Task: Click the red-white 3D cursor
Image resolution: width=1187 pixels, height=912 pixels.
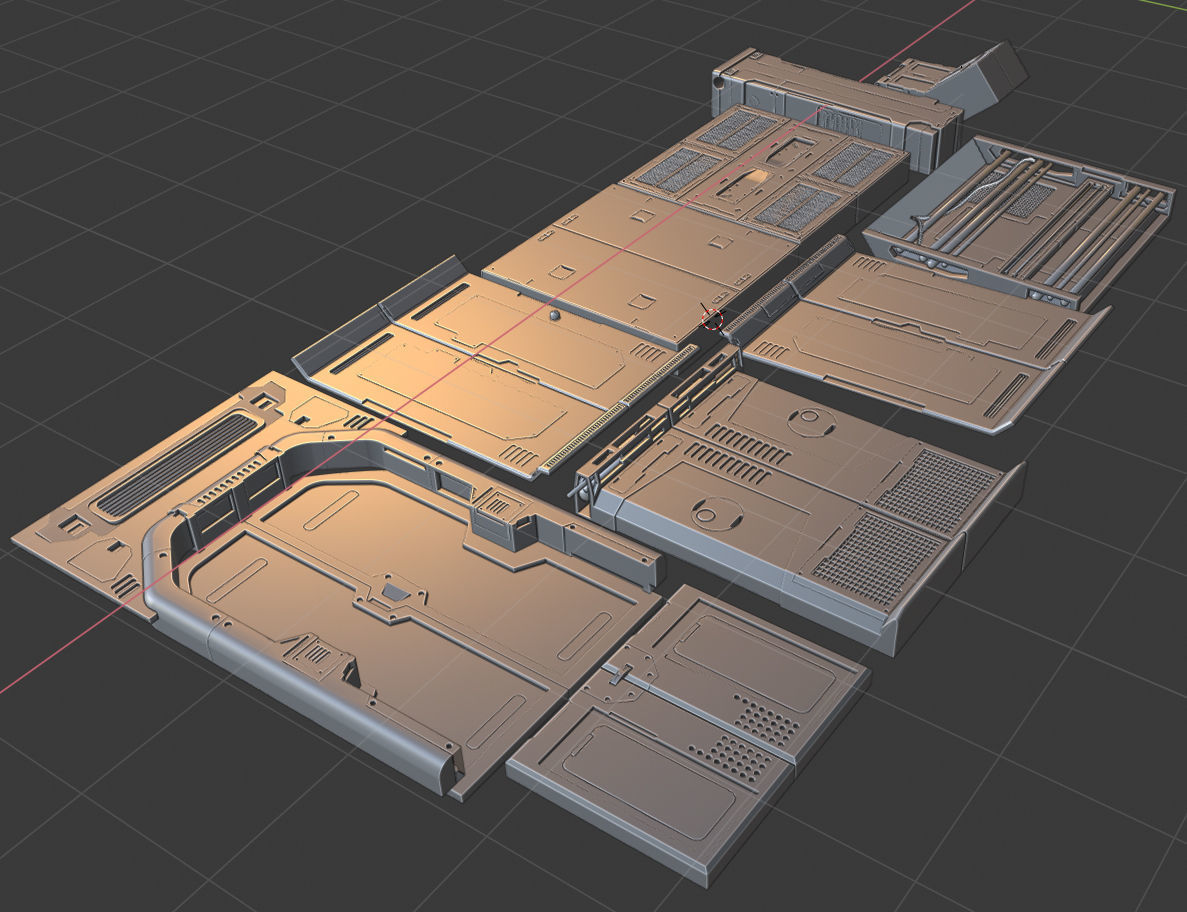Action: [x=712, y=319]
